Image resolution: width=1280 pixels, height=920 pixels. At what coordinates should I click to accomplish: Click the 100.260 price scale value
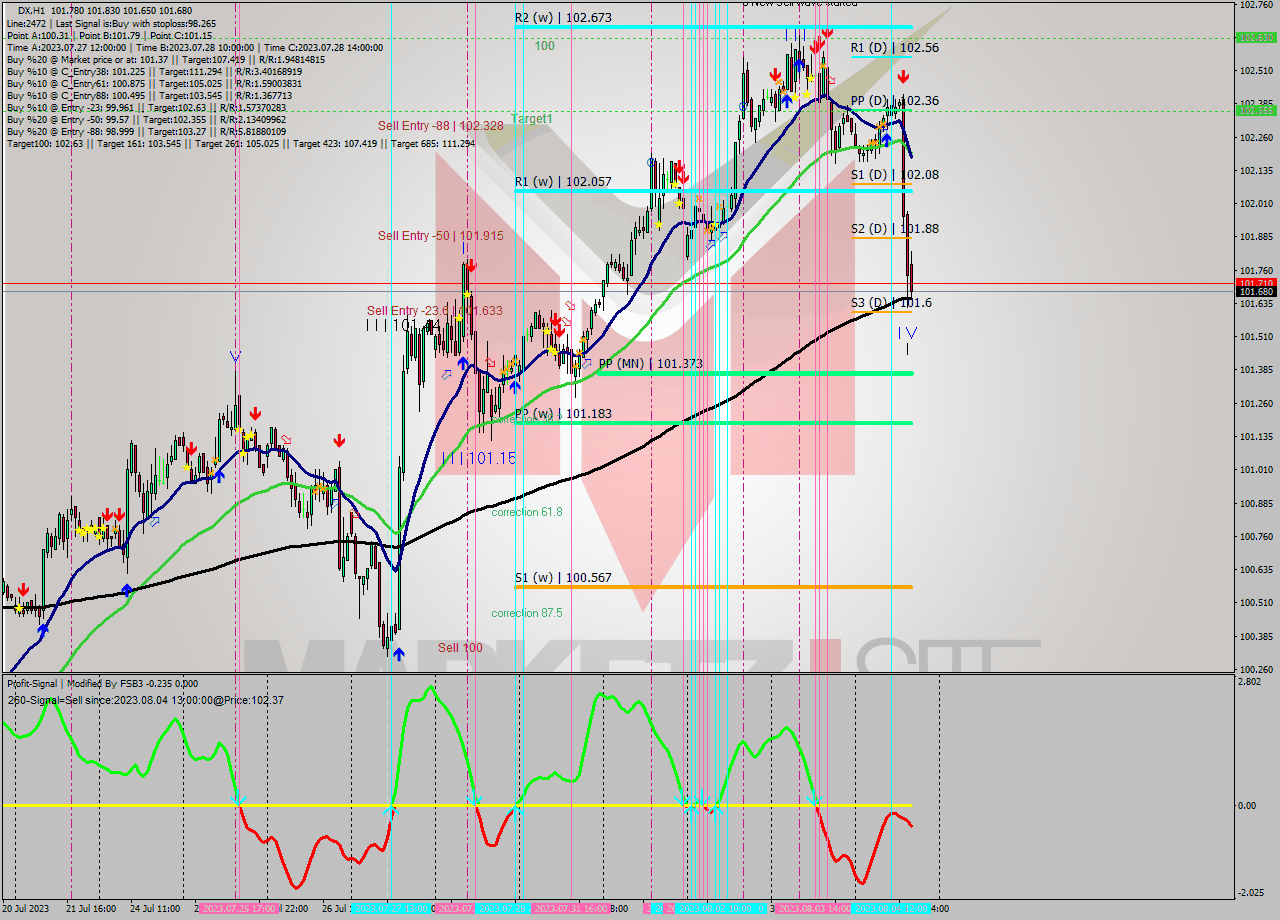(1256, 669)
